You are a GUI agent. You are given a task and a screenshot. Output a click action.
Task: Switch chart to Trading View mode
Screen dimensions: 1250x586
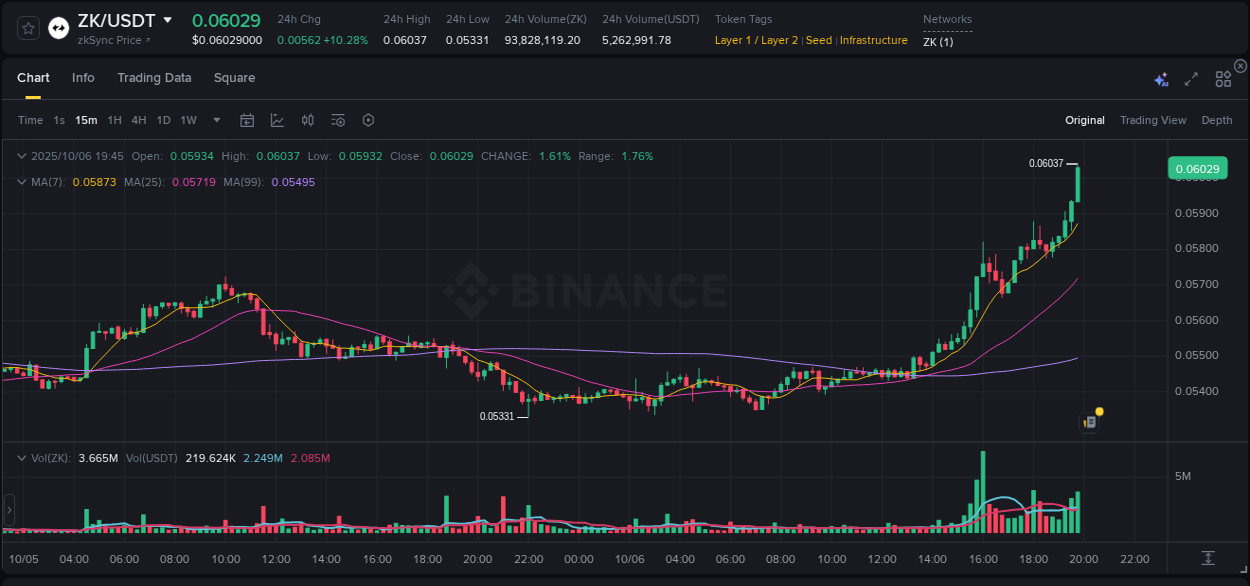click(1153, 120)
